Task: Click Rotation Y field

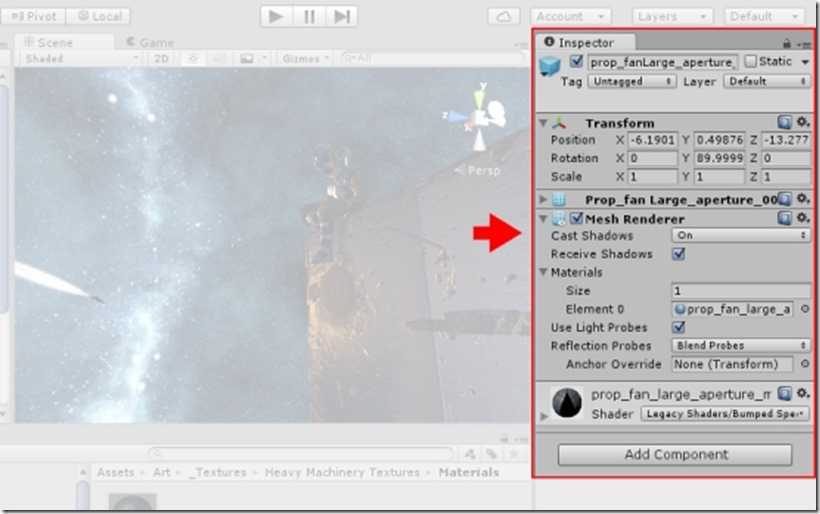Action: tap(720, 158)
